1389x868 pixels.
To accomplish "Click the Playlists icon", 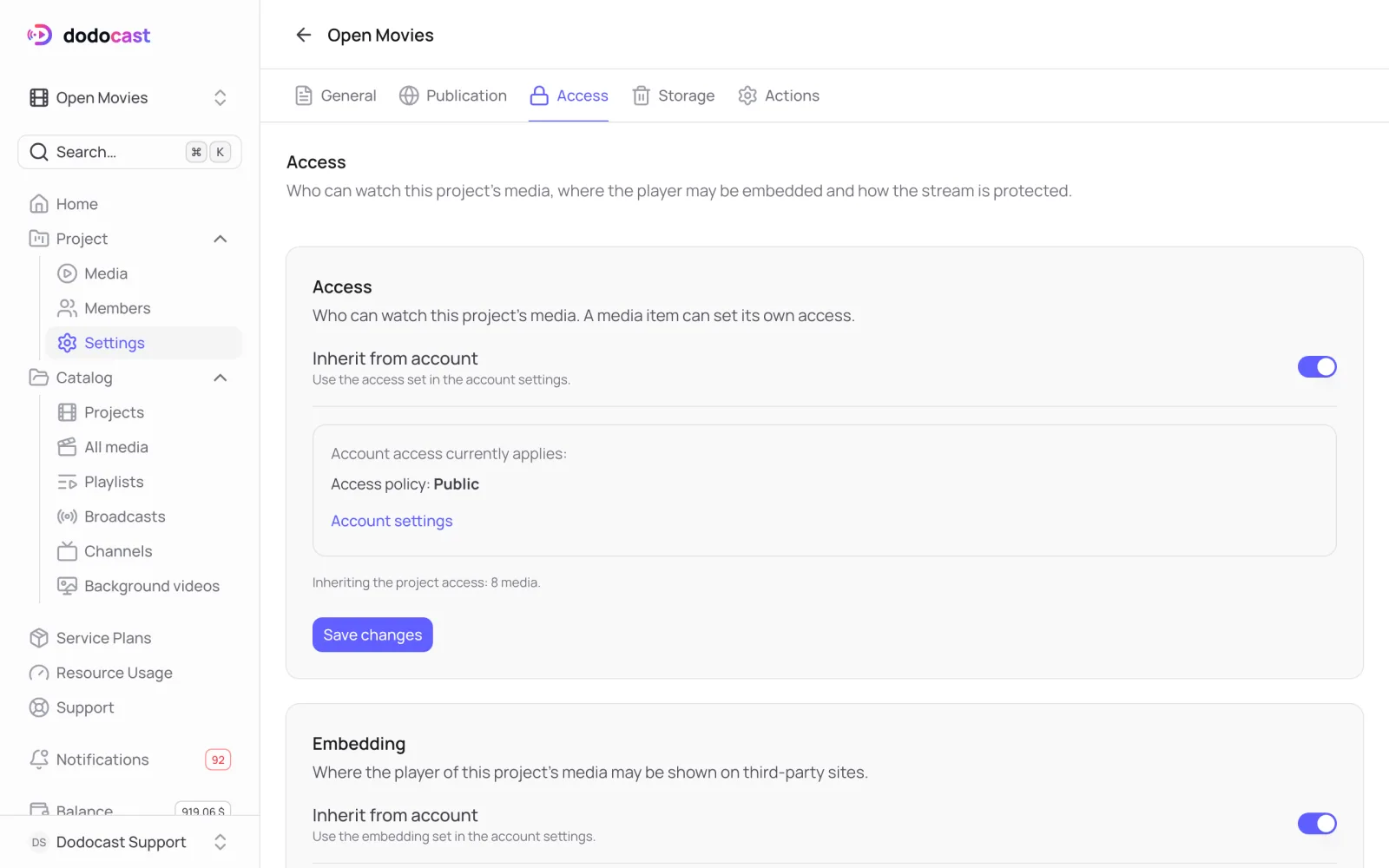I will point(67,482).
